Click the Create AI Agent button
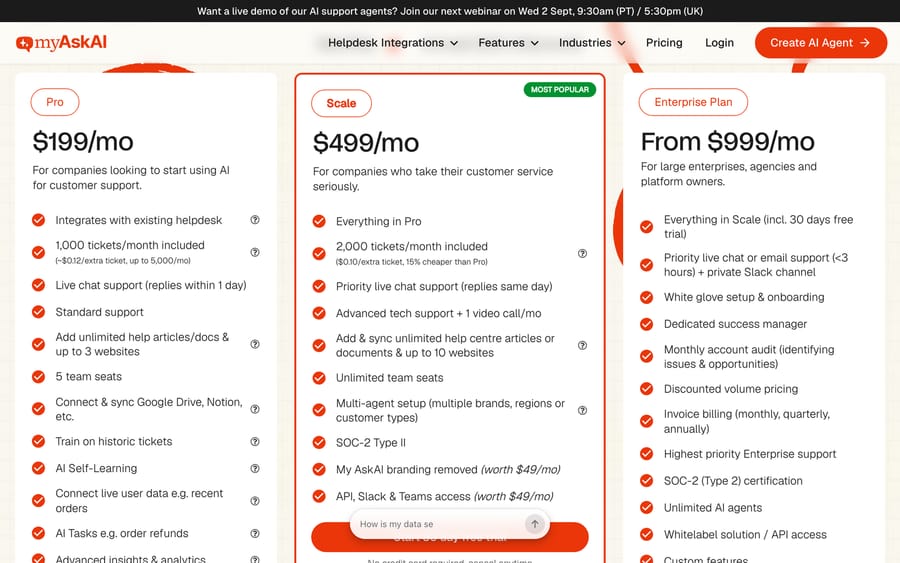Image resolution: width=900 pixels, height=563 pixels. click(820, 42)
